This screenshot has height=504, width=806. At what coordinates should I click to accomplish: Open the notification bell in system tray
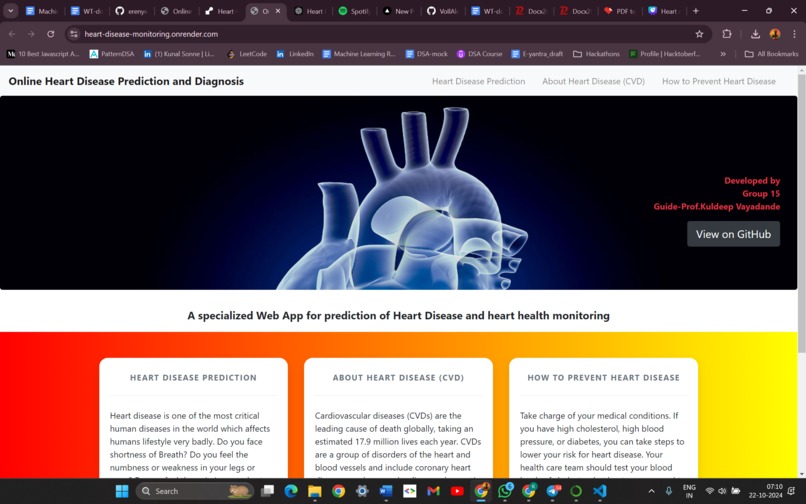(792, 491)
